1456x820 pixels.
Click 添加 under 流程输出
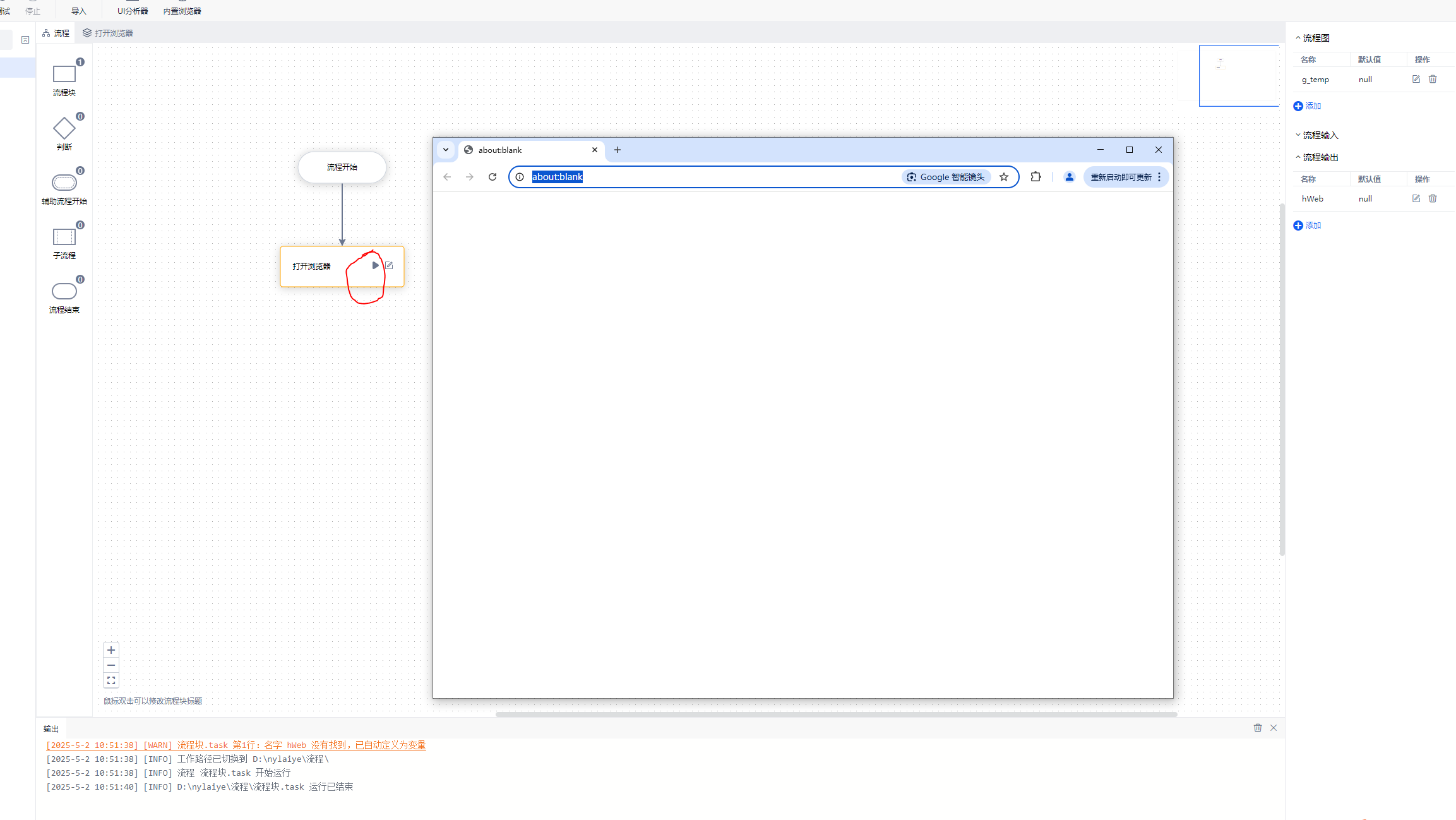[x=1308, y=226]
